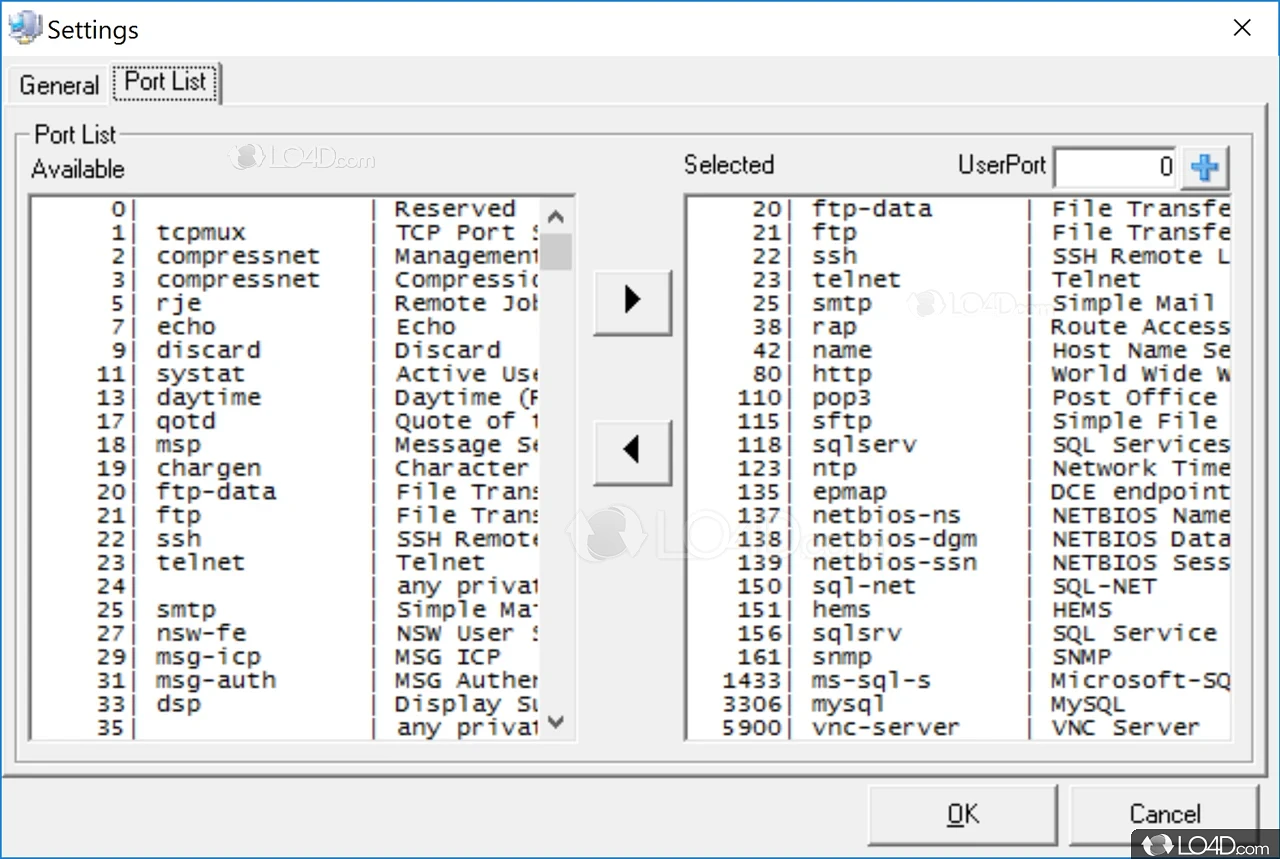Select pop3 in the Selected list
The height and width of the screenshot is (859, 1280).
[x=958, y=398]
